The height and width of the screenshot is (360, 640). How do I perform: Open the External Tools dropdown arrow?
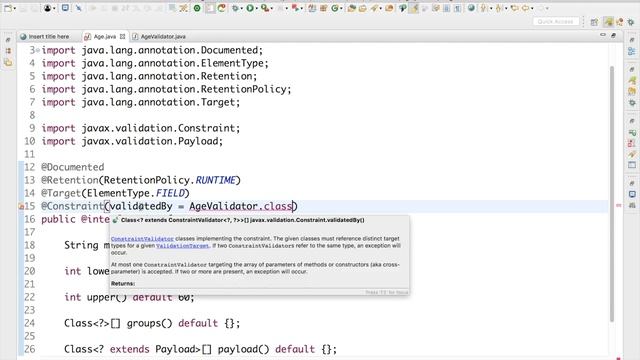[271, 9]
